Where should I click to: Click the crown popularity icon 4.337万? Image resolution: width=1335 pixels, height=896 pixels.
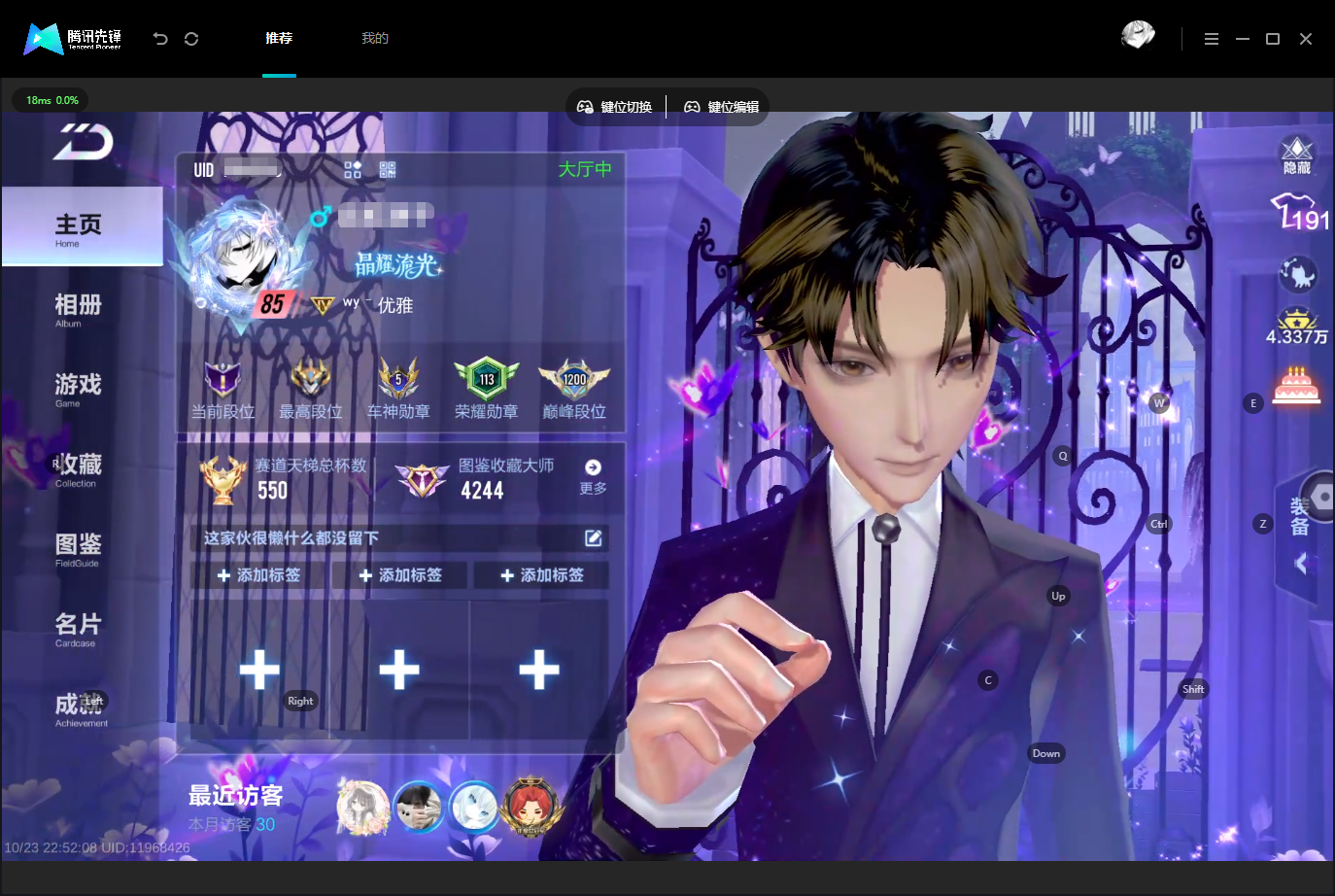click(x=1296, y=327)
